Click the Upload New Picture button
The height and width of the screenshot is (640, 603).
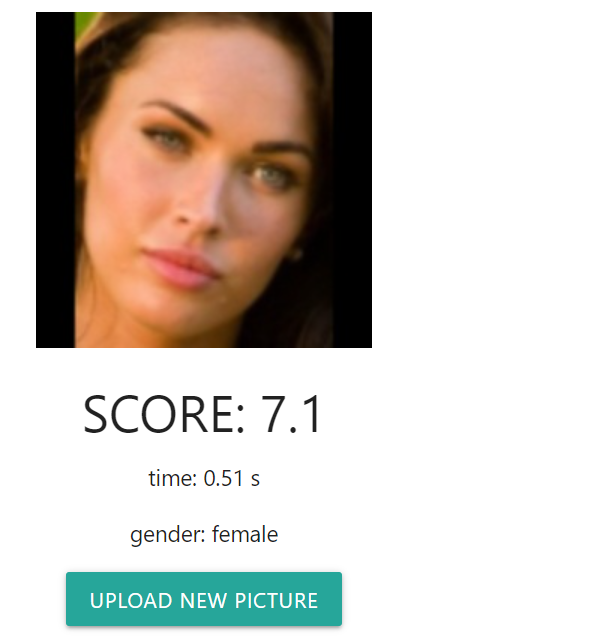click(204, 599)
